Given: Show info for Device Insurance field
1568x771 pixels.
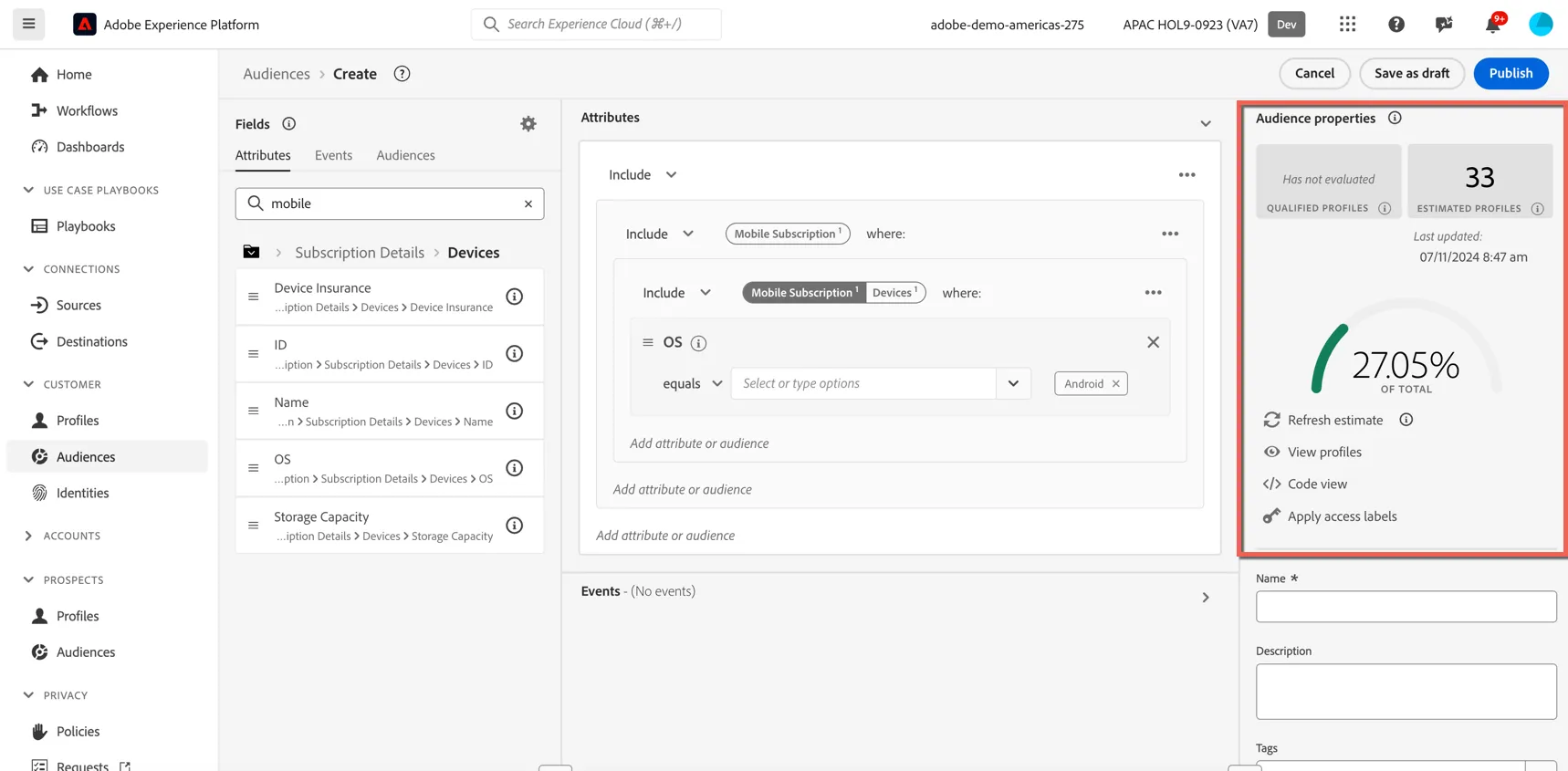Looking at the screenshot, I should point(515,297).
